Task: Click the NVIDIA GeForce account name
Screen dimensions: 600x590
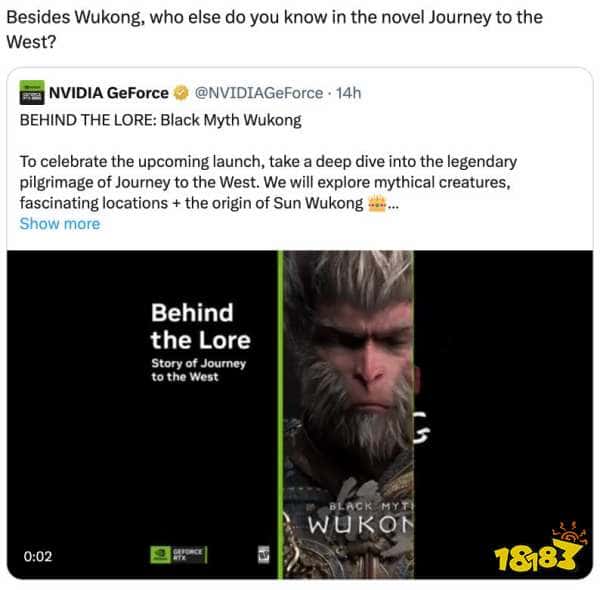Action: [109, 93]
